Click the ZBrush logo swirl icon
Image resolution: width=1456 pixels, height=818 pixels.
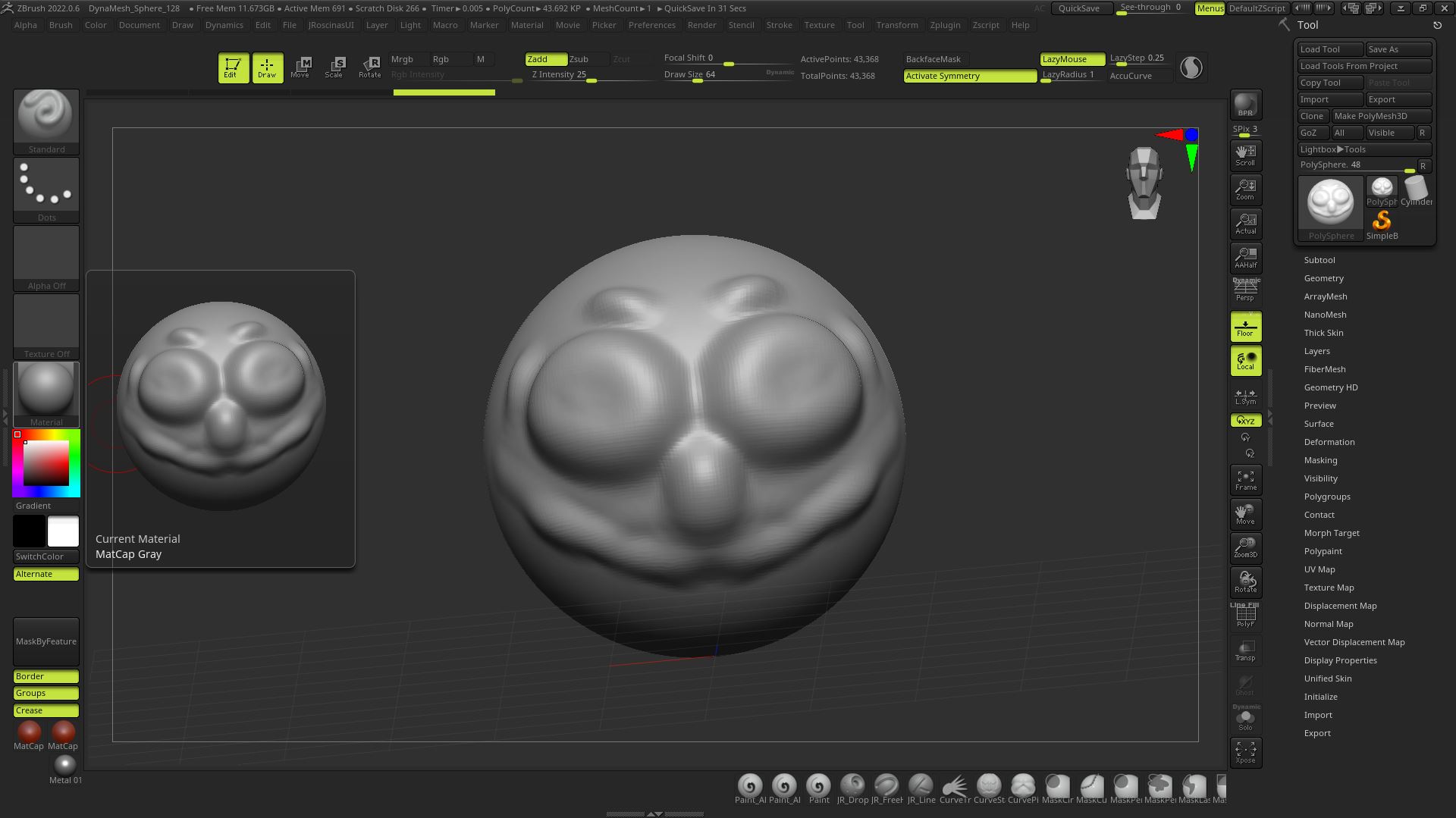[x=1191, y=67]
